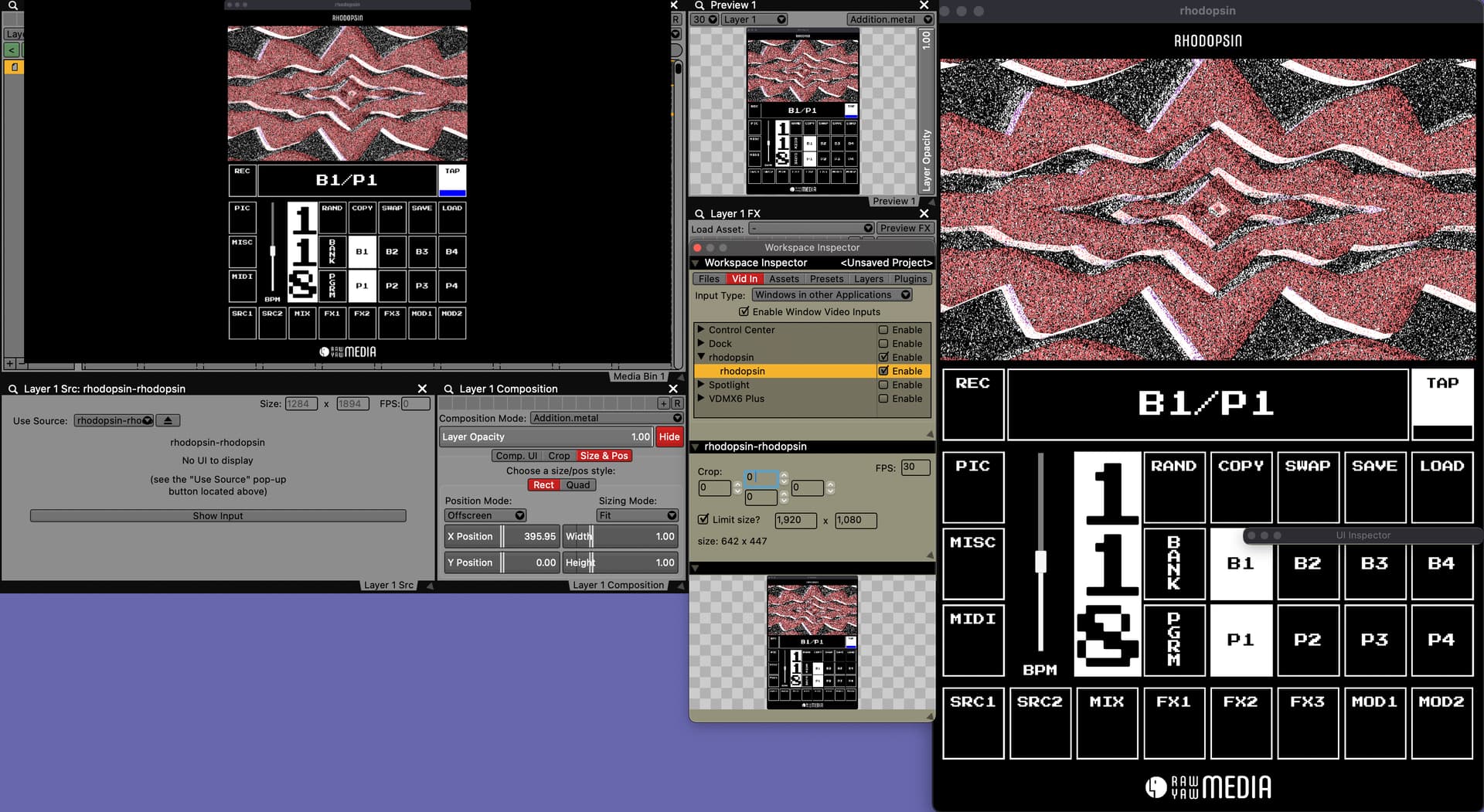Open MISC in the rhodopsin window
1484x812 pixels.
pyautogui.click(x=973, y=564)
